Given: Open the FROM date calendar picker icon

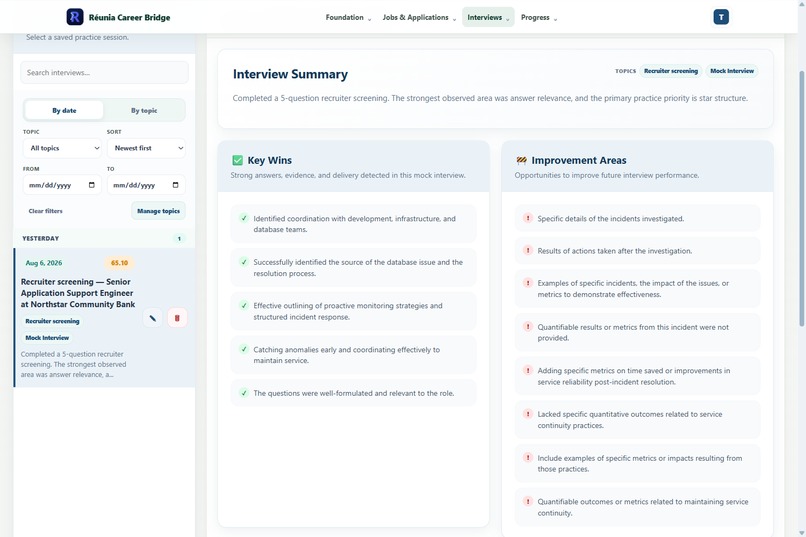Looking at the screenshot, I should pos(91,185).
